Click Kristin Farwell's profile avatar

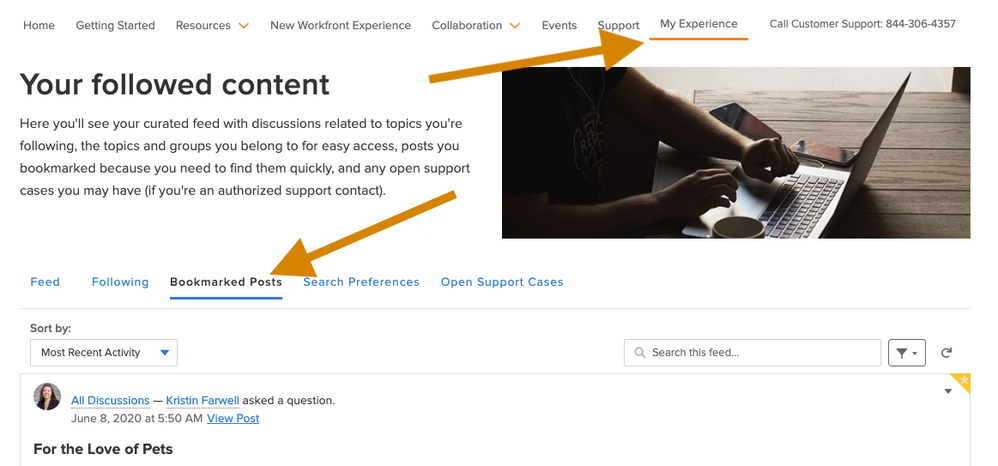pyautogui.click(x=48, y=397)
